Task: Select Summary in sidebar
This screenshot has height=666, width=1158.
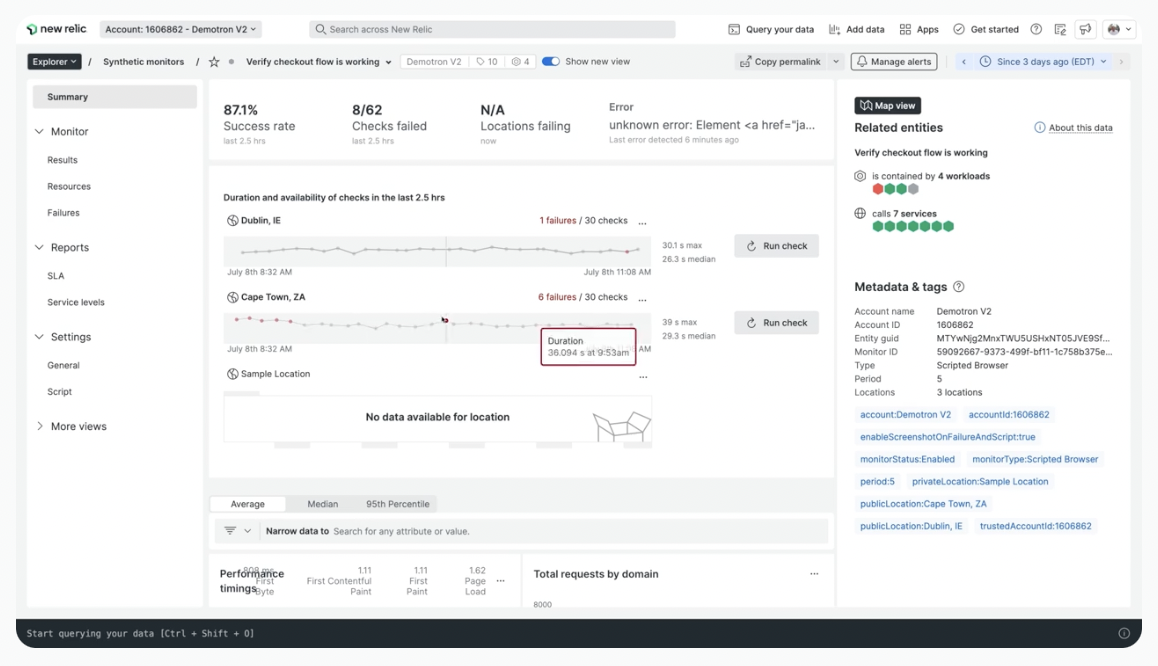Action: [115, 97]
